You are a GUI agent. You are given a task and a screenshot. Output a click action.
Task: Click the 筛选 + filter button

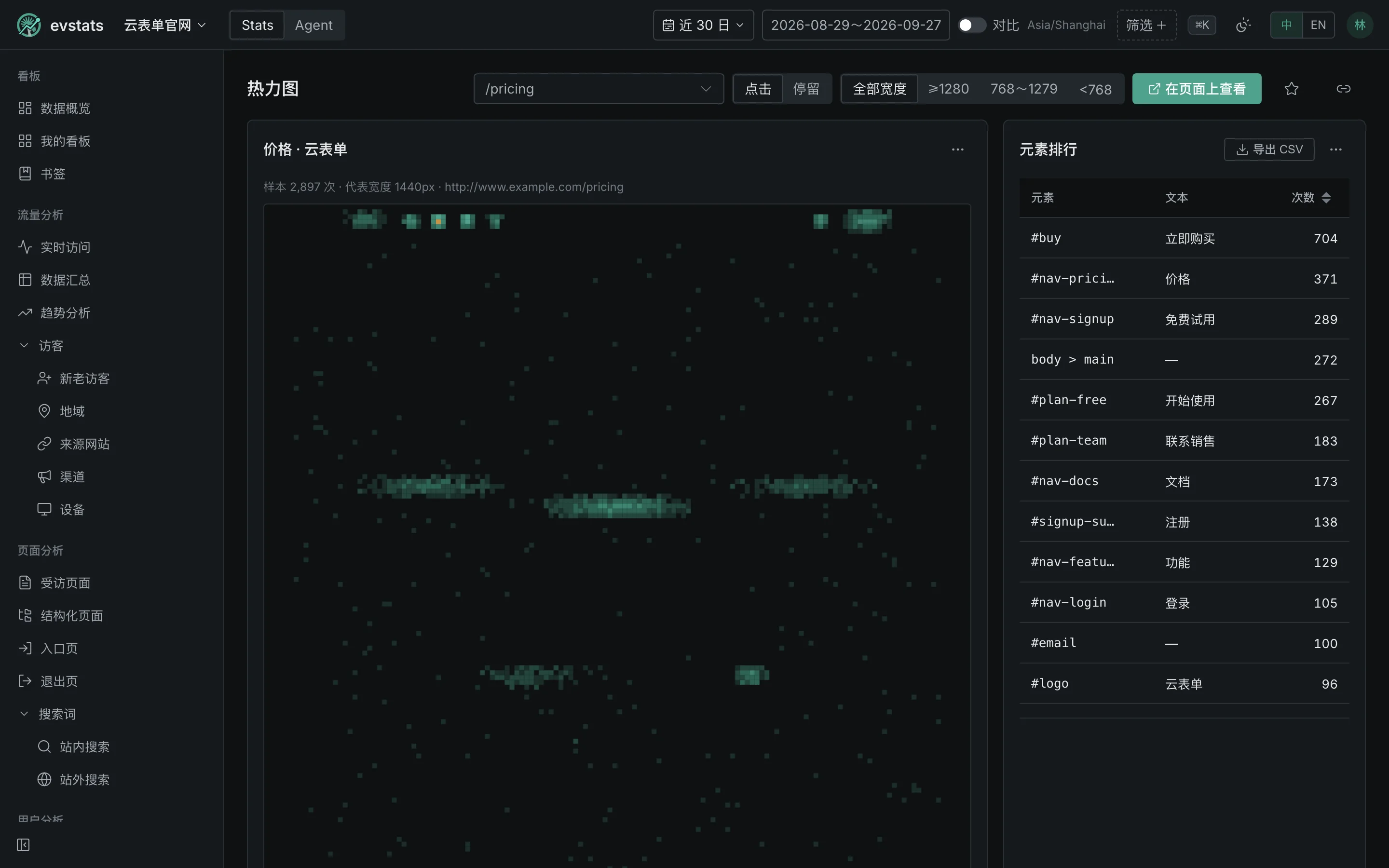[x=1146, y=25]
